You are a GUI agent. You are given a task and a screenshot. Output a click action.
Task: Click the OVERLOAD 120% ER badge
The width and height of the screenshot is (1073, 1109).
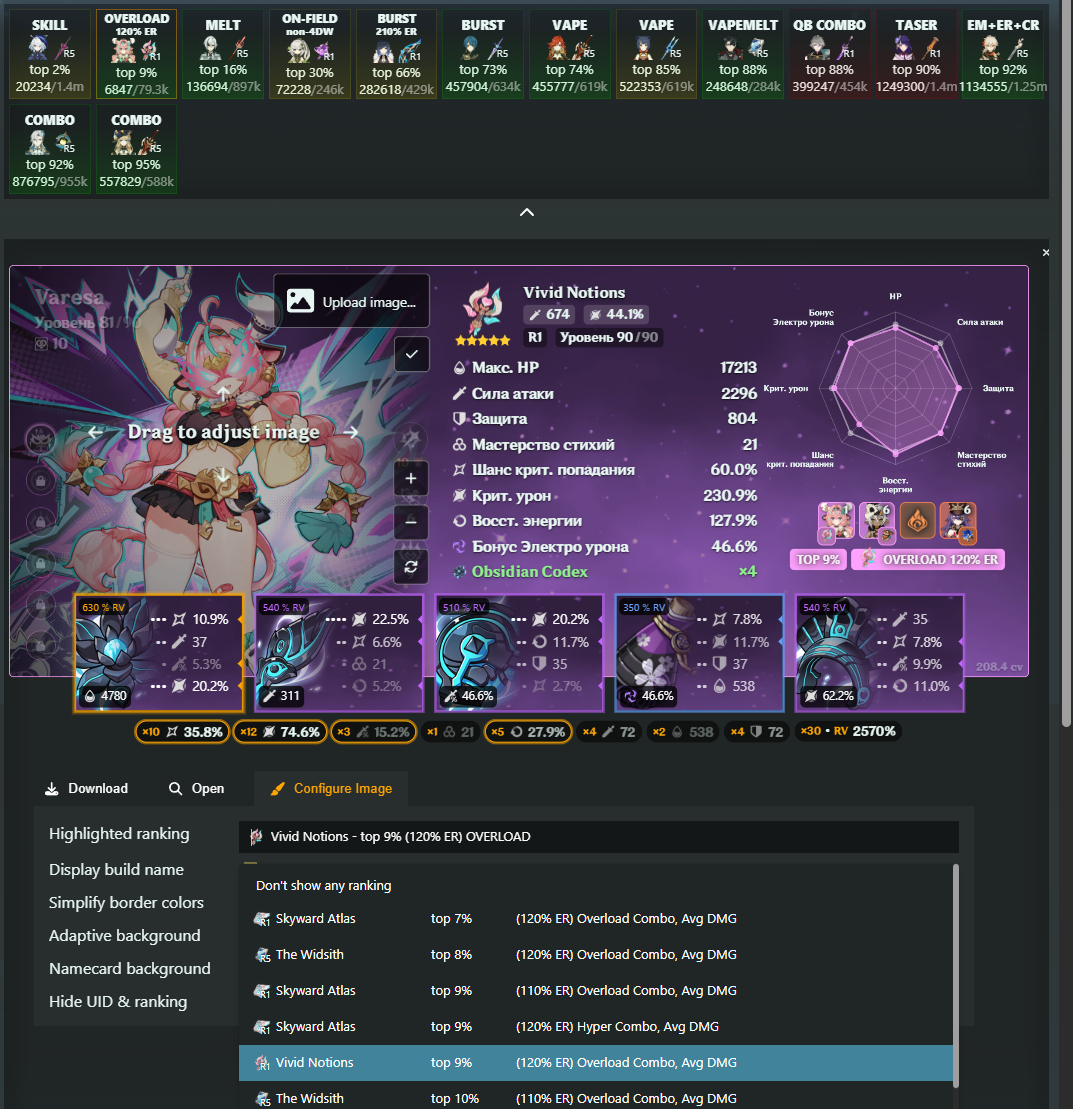pyautogui.click(x=928, y=559)
